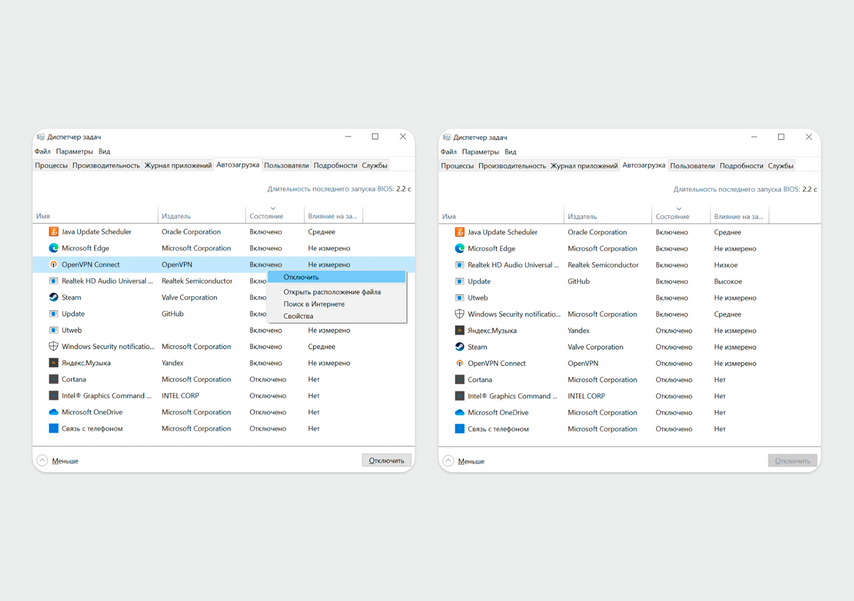This screenshot has width=854, height=601.
Task: Click Высокое impact value in right window
Action: coord(728,281)
